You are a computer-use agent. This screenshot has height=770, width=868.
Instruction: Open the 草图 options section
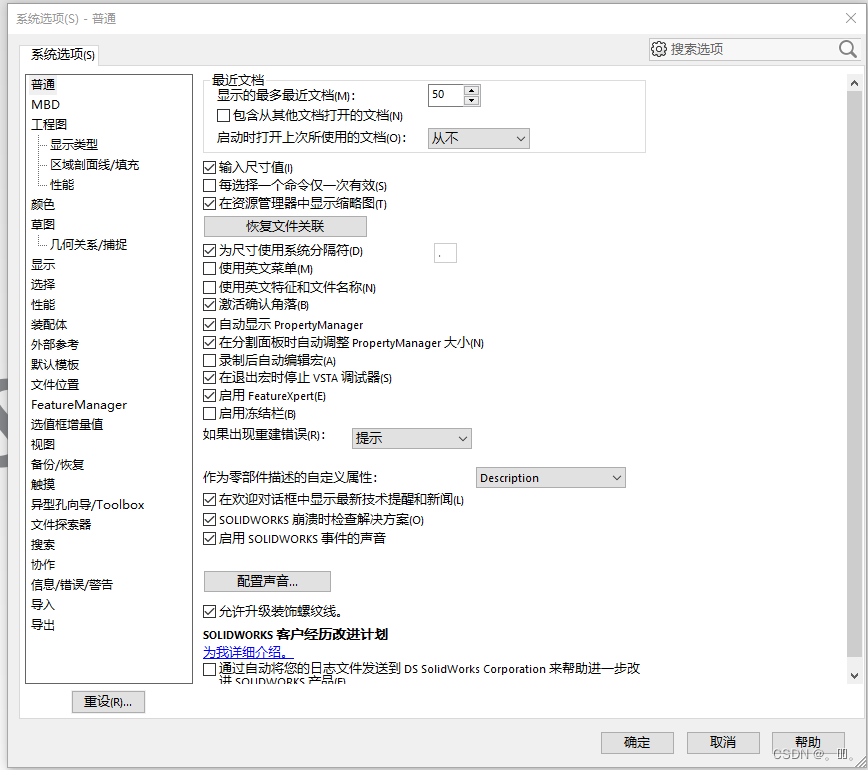pos(42,224)
